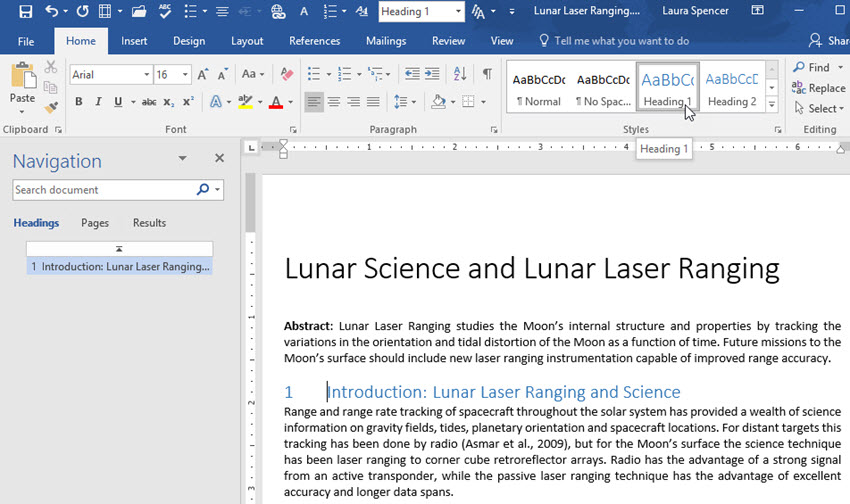Click the Clear All Formatting eraser icon
This screenshot has width=850, height=504.
(287, 75)
